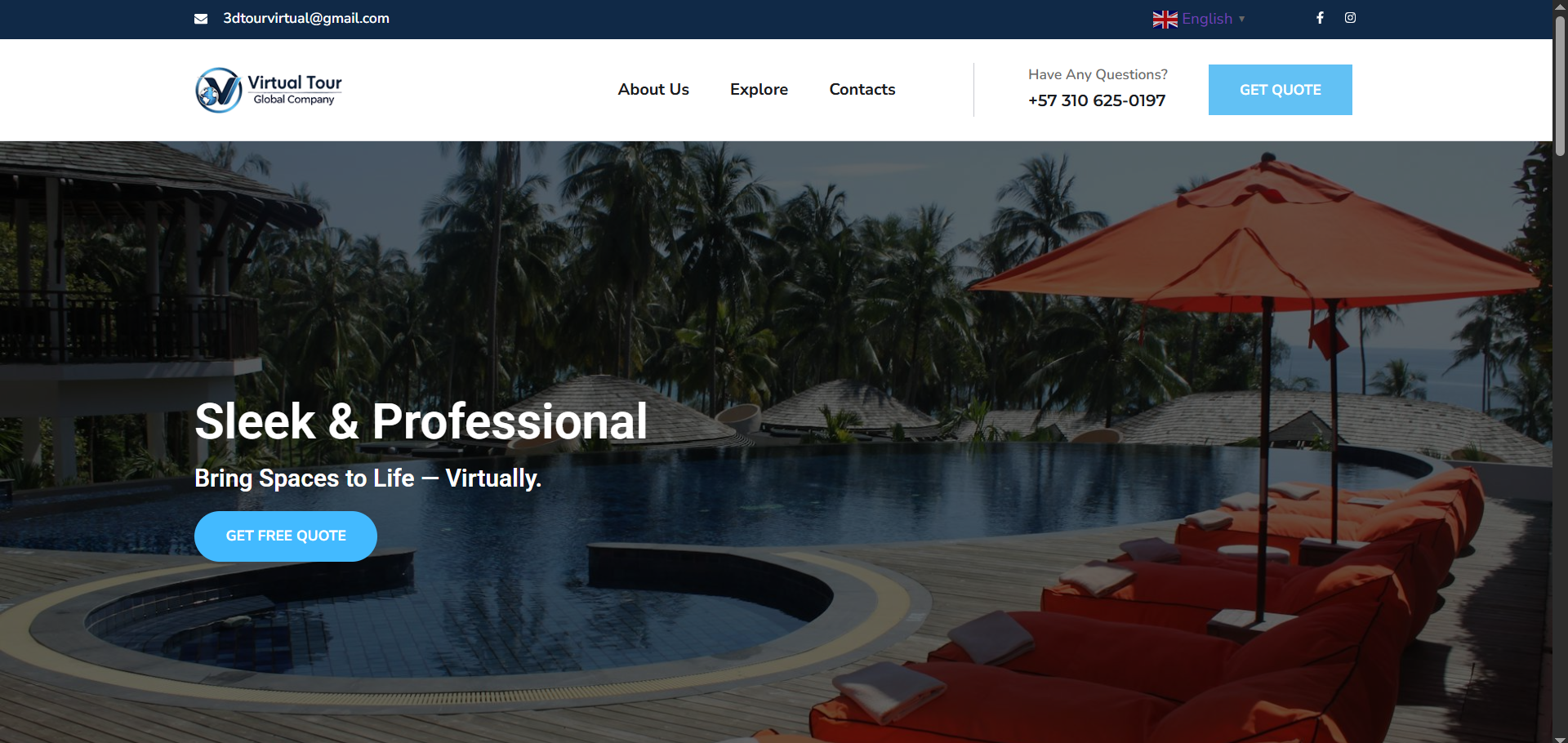Expand the English language dropdown arrow

pyautogui.click(x=1241, y=19)
